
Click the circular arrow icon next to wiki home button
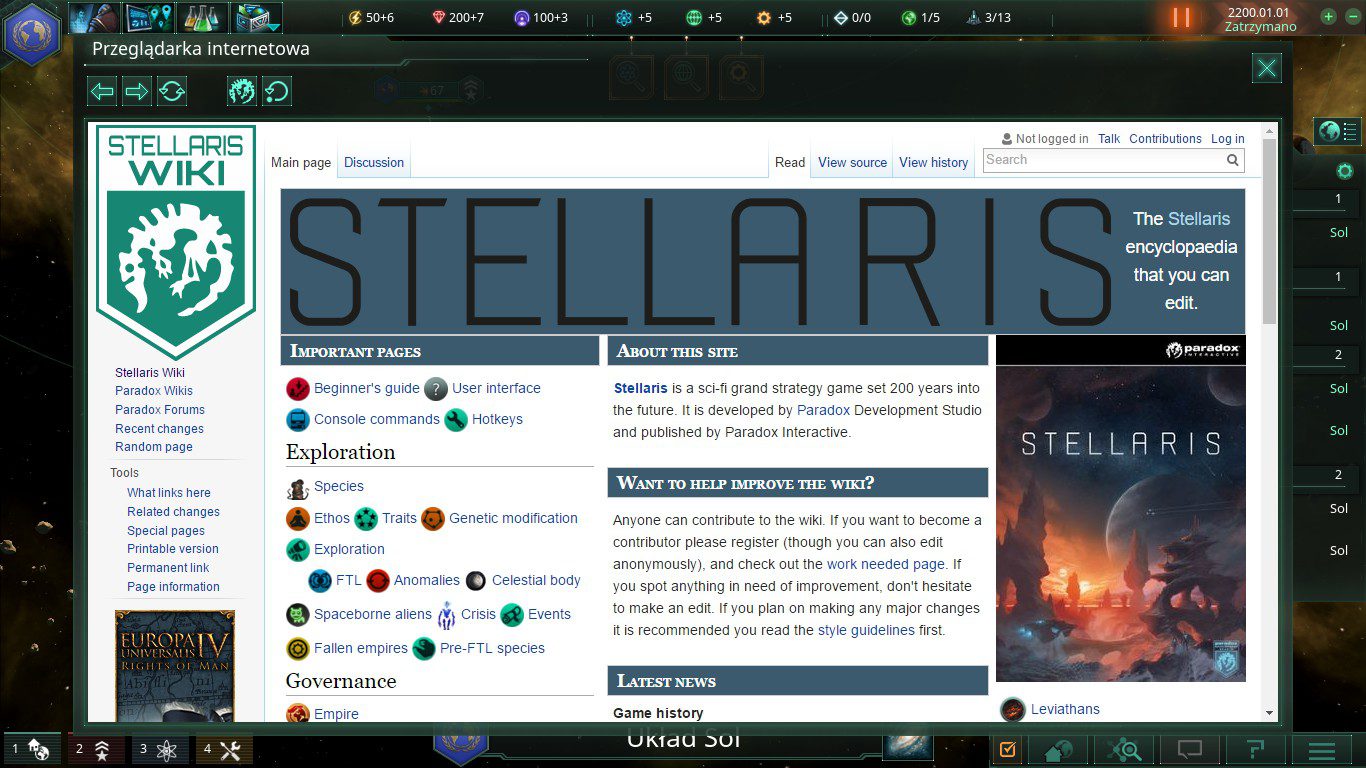click(277, 92)
